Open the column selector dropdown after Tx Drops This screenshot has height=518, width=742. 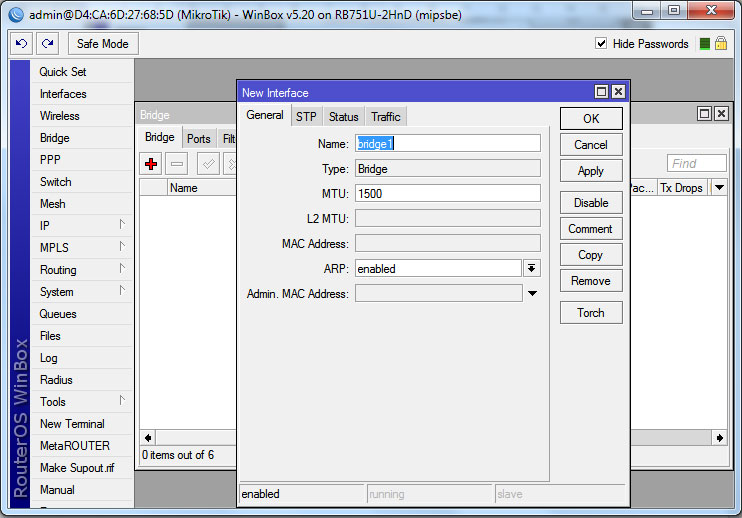719,188
